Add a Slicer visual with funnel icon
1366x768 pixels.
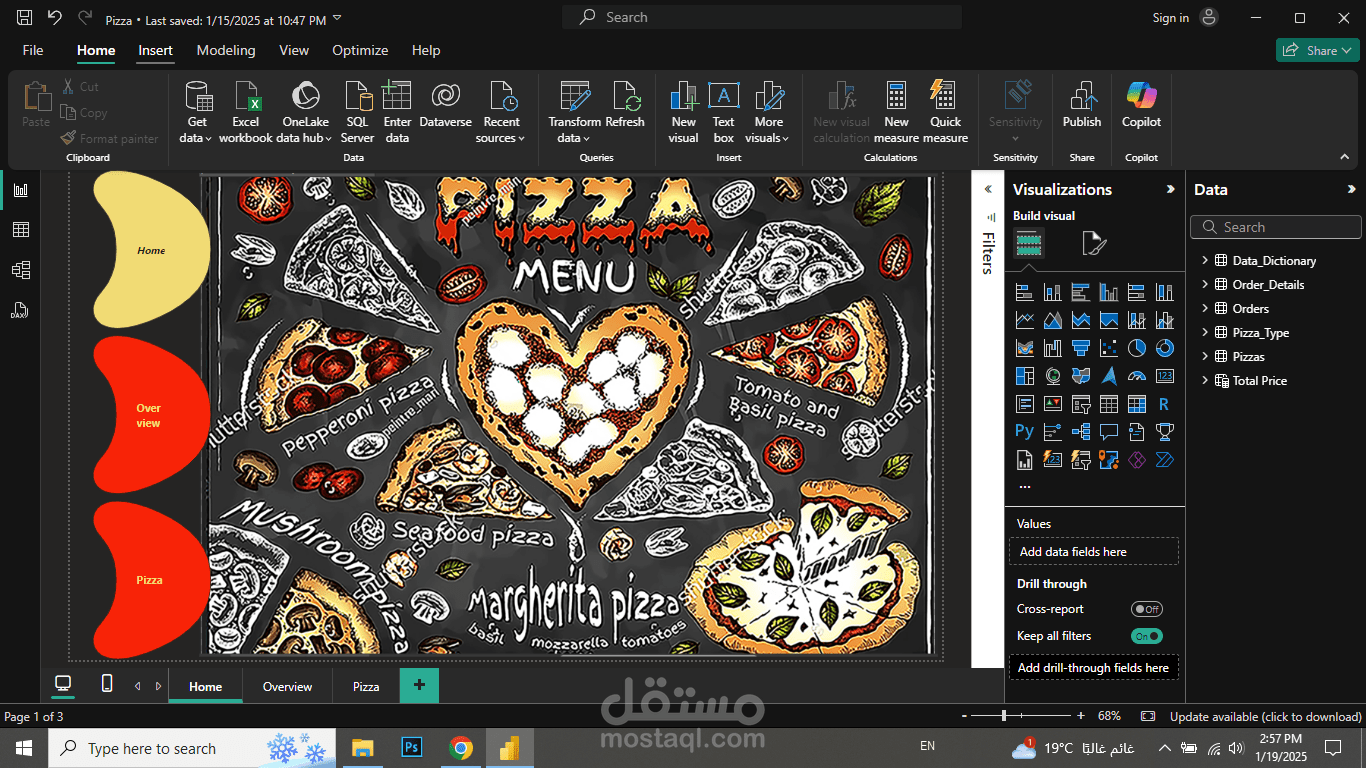1080,404
